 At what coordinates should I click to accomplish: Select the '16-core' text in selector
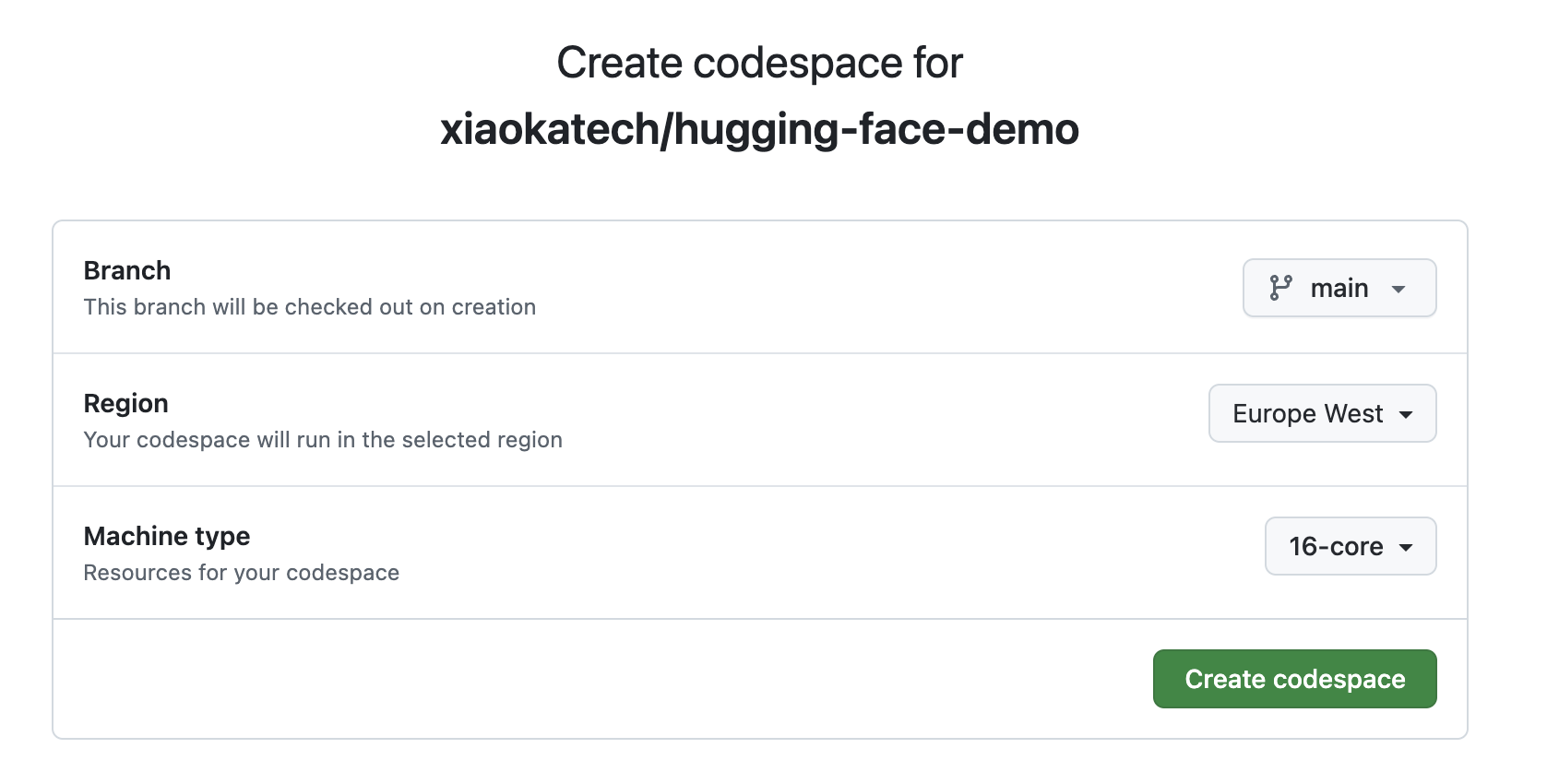[x=1336, y=546]
